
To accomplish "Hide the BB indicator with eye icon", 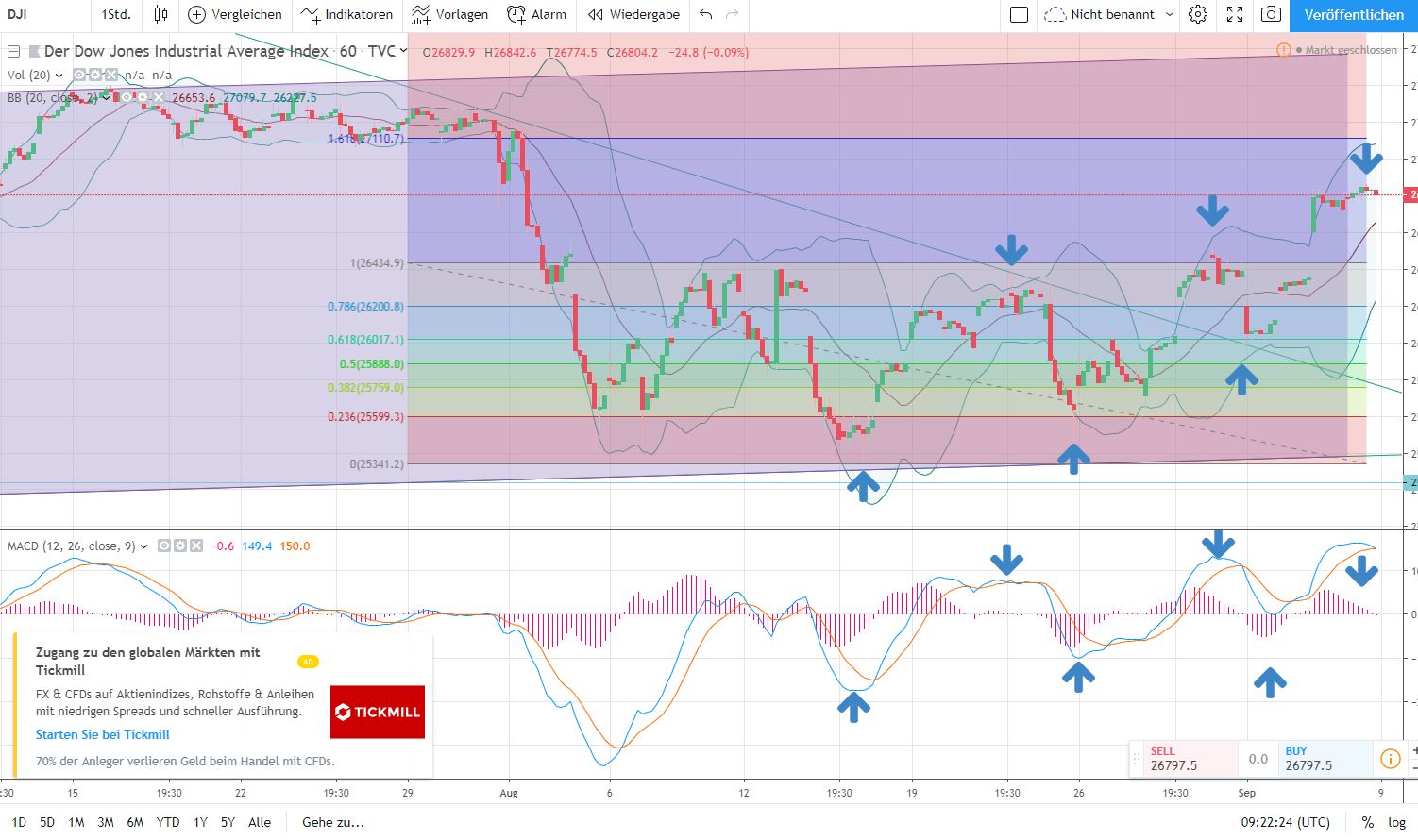I will [x=127, y=97].
